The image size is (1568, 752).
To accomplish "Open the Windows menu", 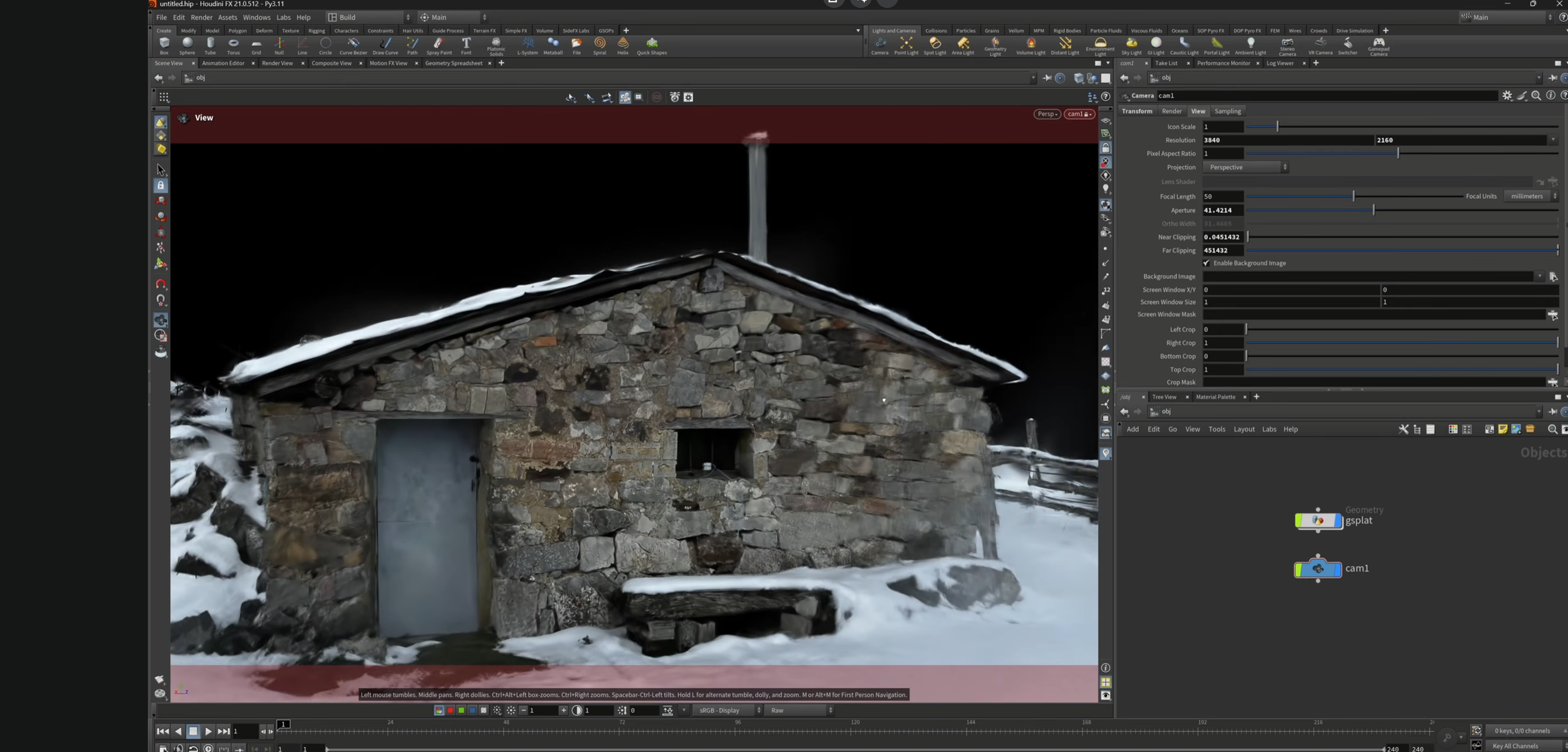I will click(x=256, y=18).
